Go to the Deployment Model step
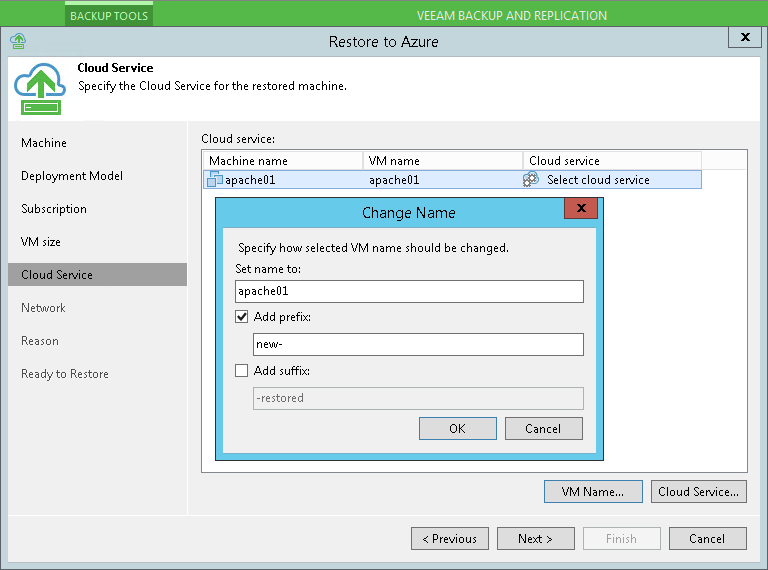 72,176
